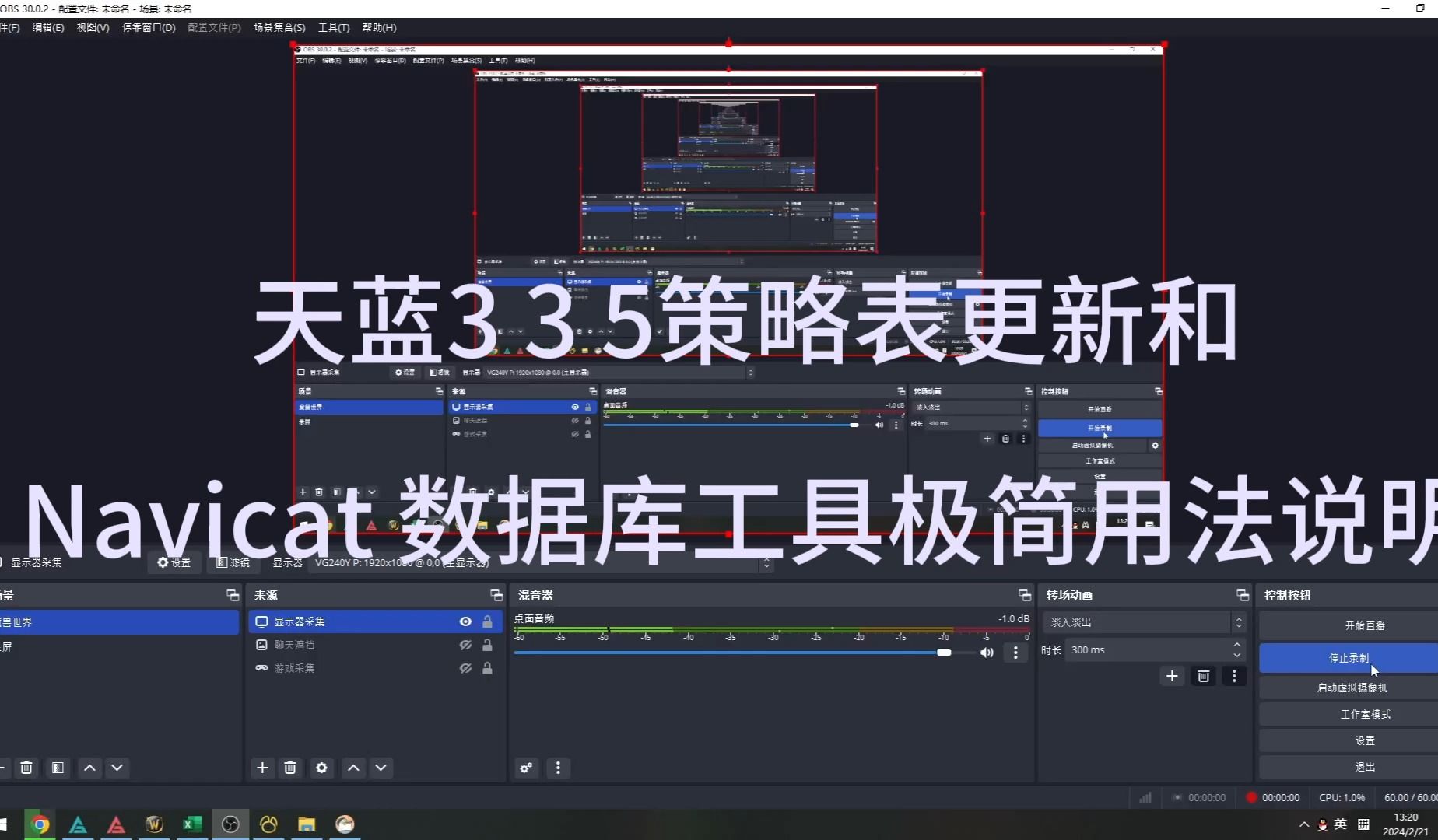
Task: Open the 编辑(E) menu
Action: coord(48,27)
